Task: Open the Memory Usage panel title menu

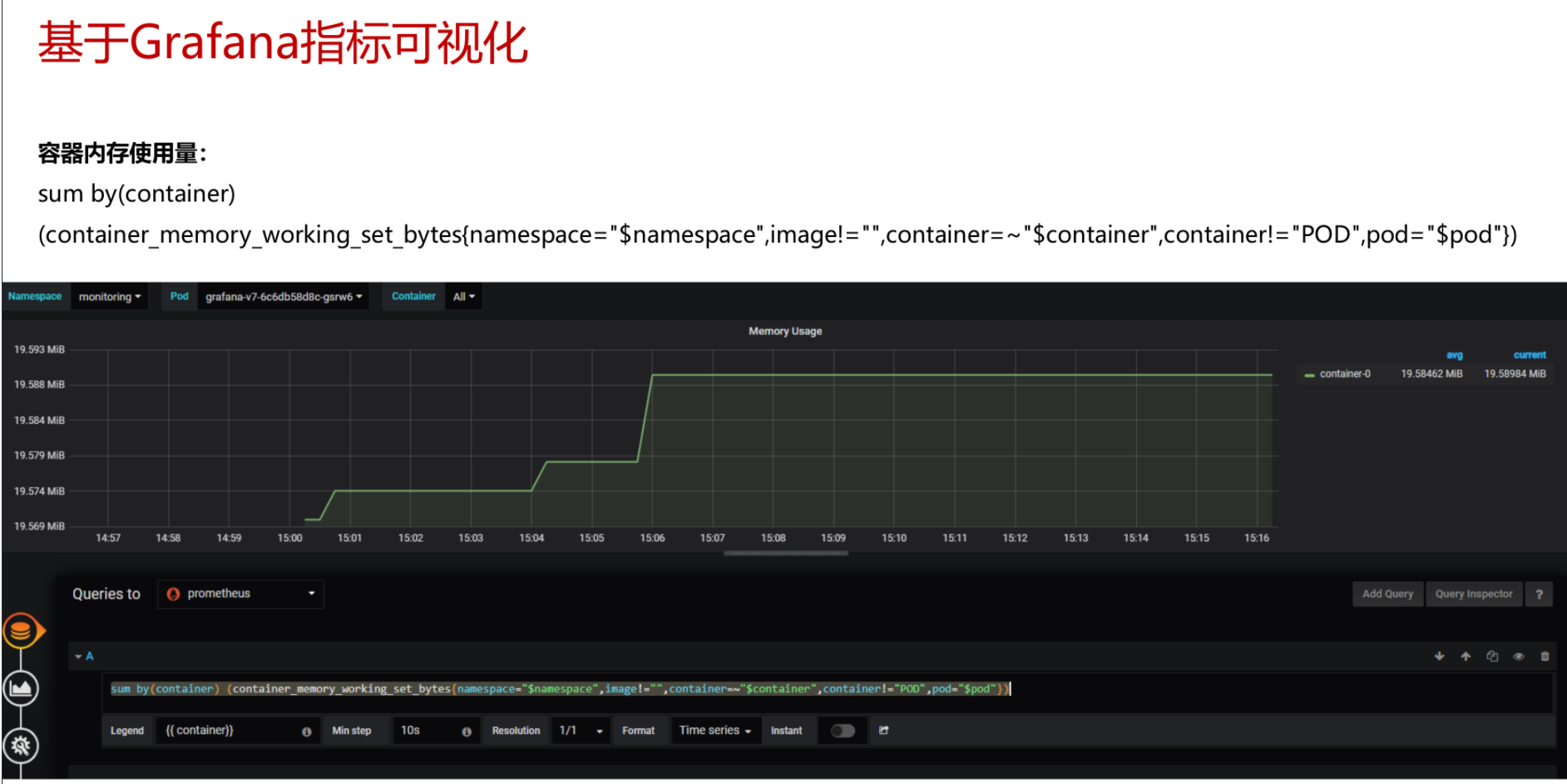Action: 785,331
